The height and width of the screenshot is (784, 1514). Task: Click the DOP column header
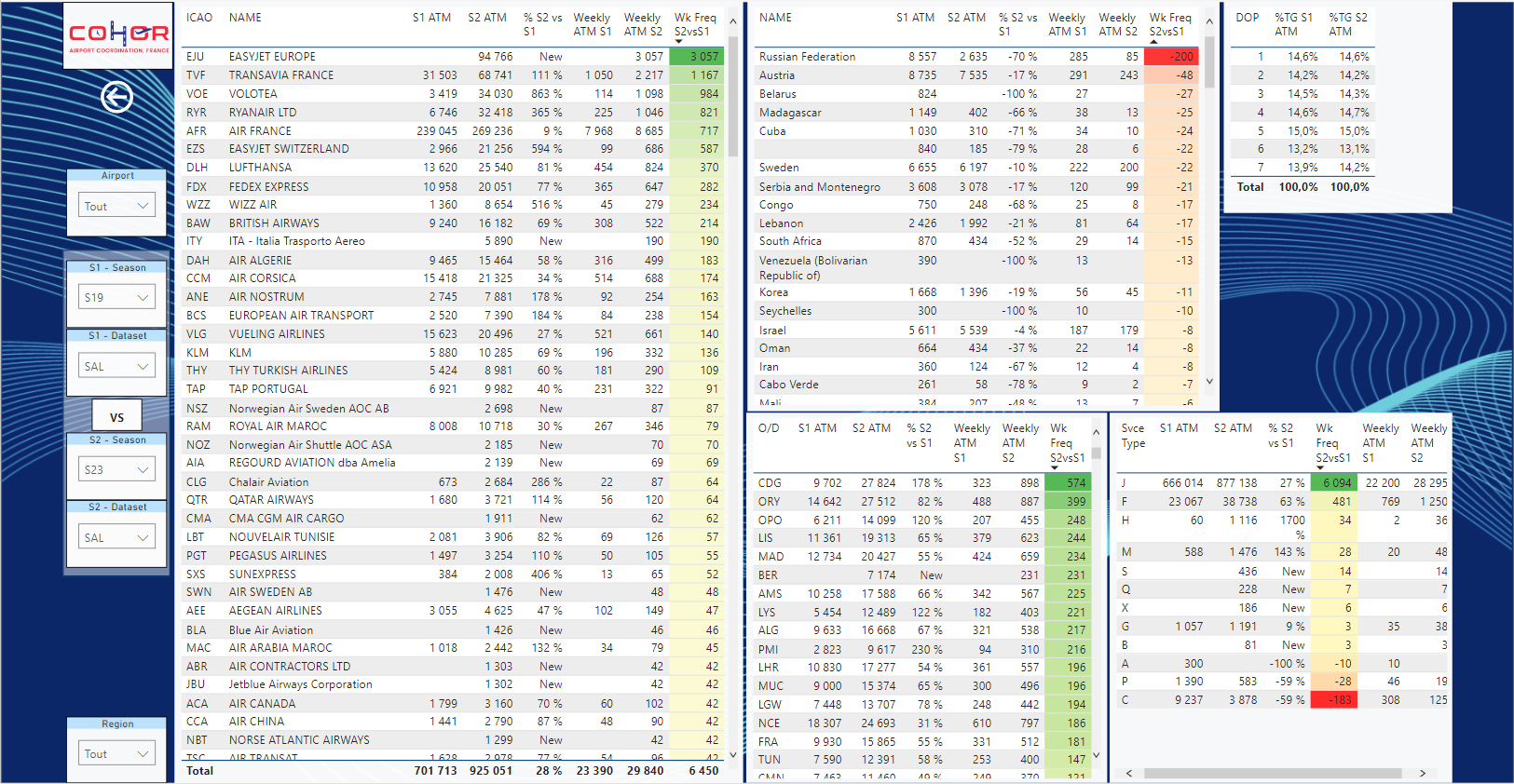(1248, 18)
